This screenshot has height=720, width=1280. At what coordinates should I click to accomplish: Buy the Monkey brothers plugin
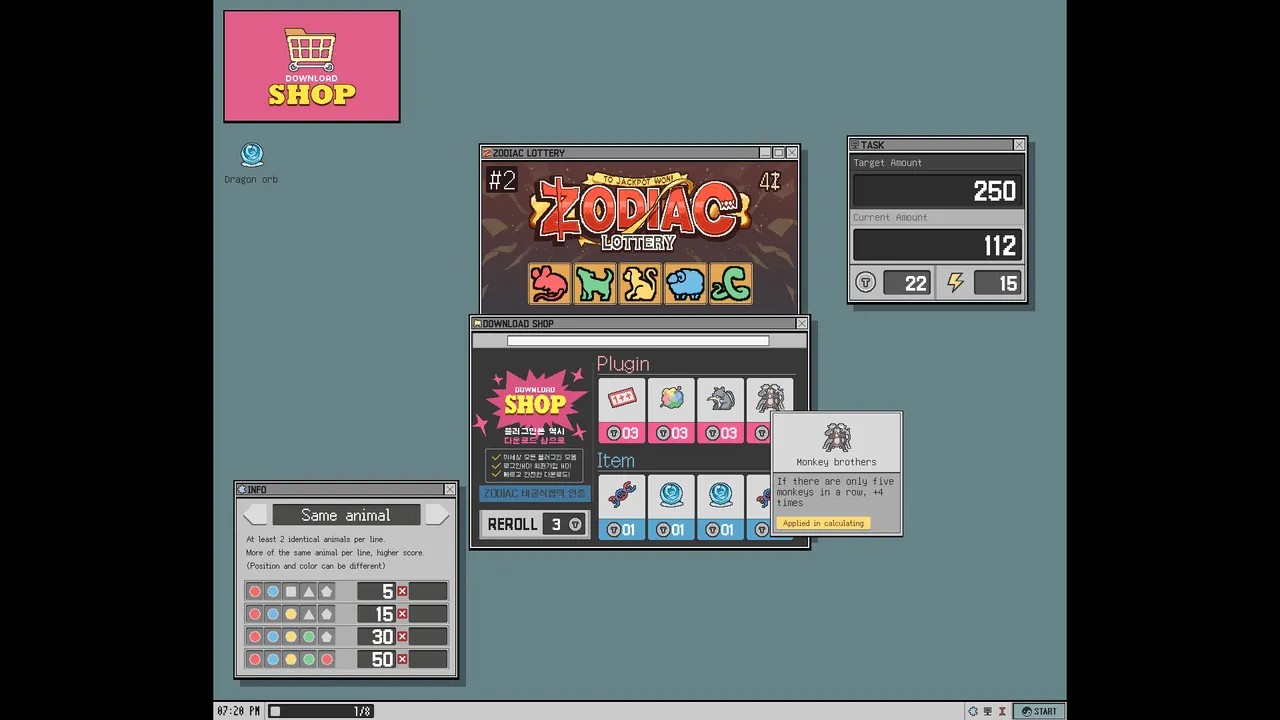pyautogui.click(x=769, y=400)
